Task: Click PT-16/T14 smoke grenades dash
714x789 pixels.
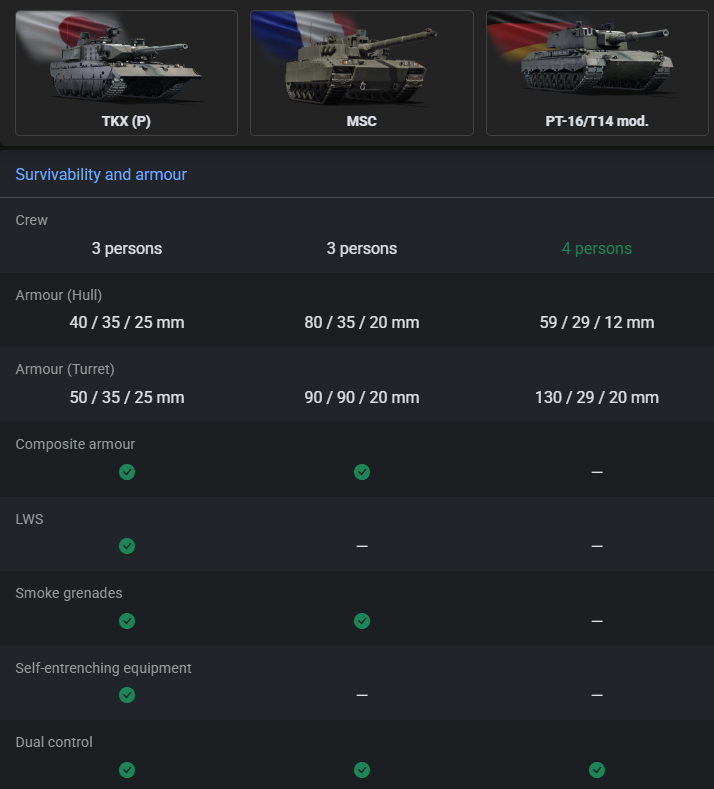Action: [597, 621]
